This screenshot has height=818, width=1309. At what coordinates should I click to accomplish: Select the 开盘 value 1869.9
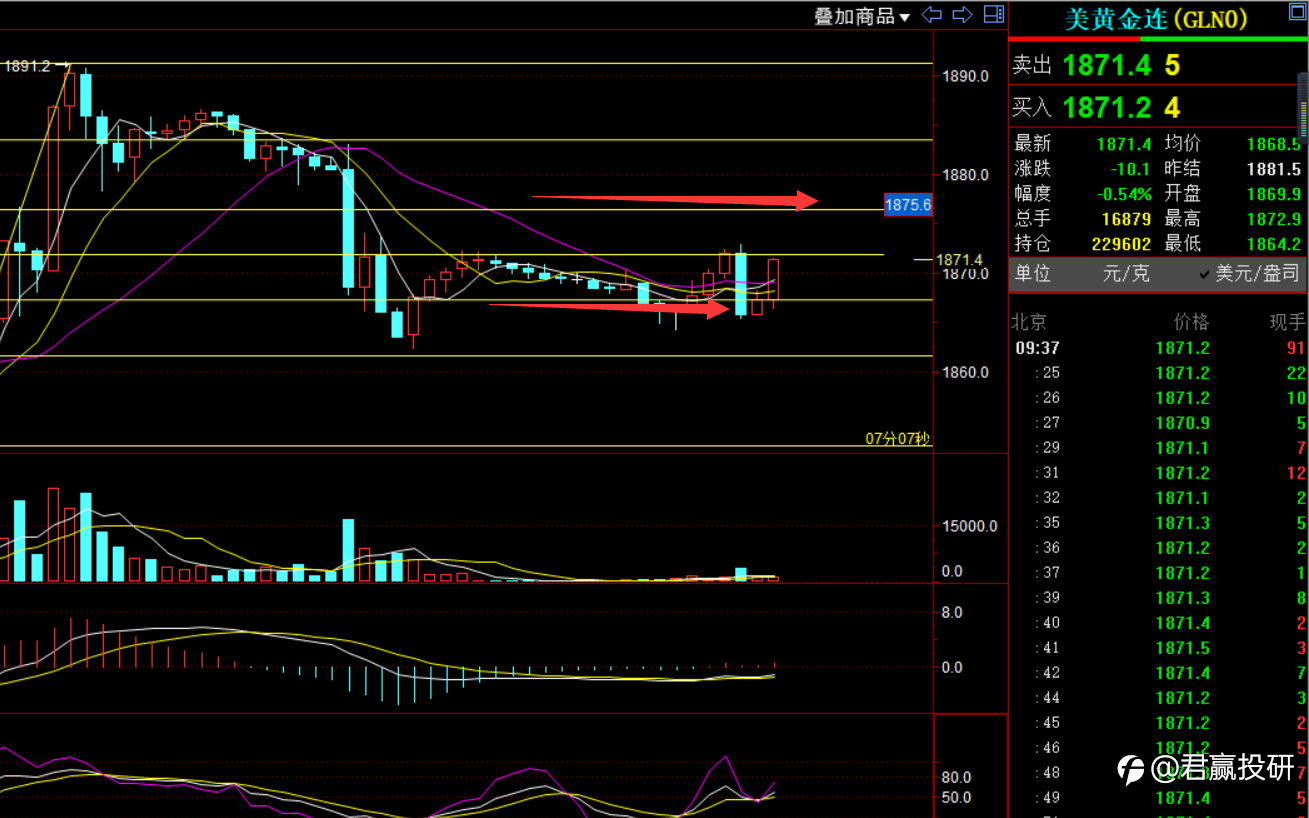click(1275, 194)
